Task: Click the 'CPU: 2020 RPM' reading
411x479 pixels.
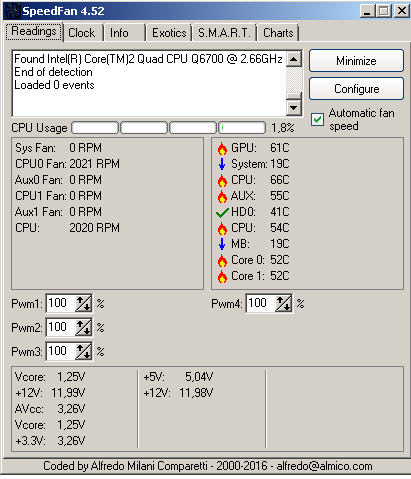Action: pyautogui.click(x=67, y=228)
